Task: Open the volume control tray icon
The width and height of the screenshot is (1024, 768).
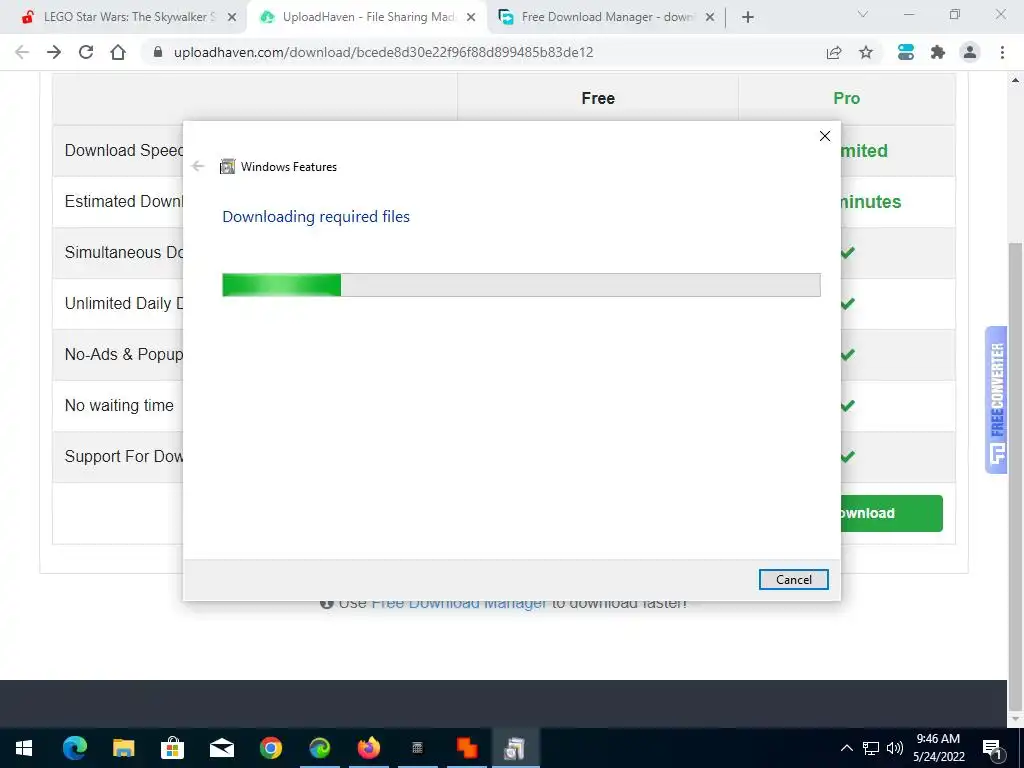Action: pos(895,748)
